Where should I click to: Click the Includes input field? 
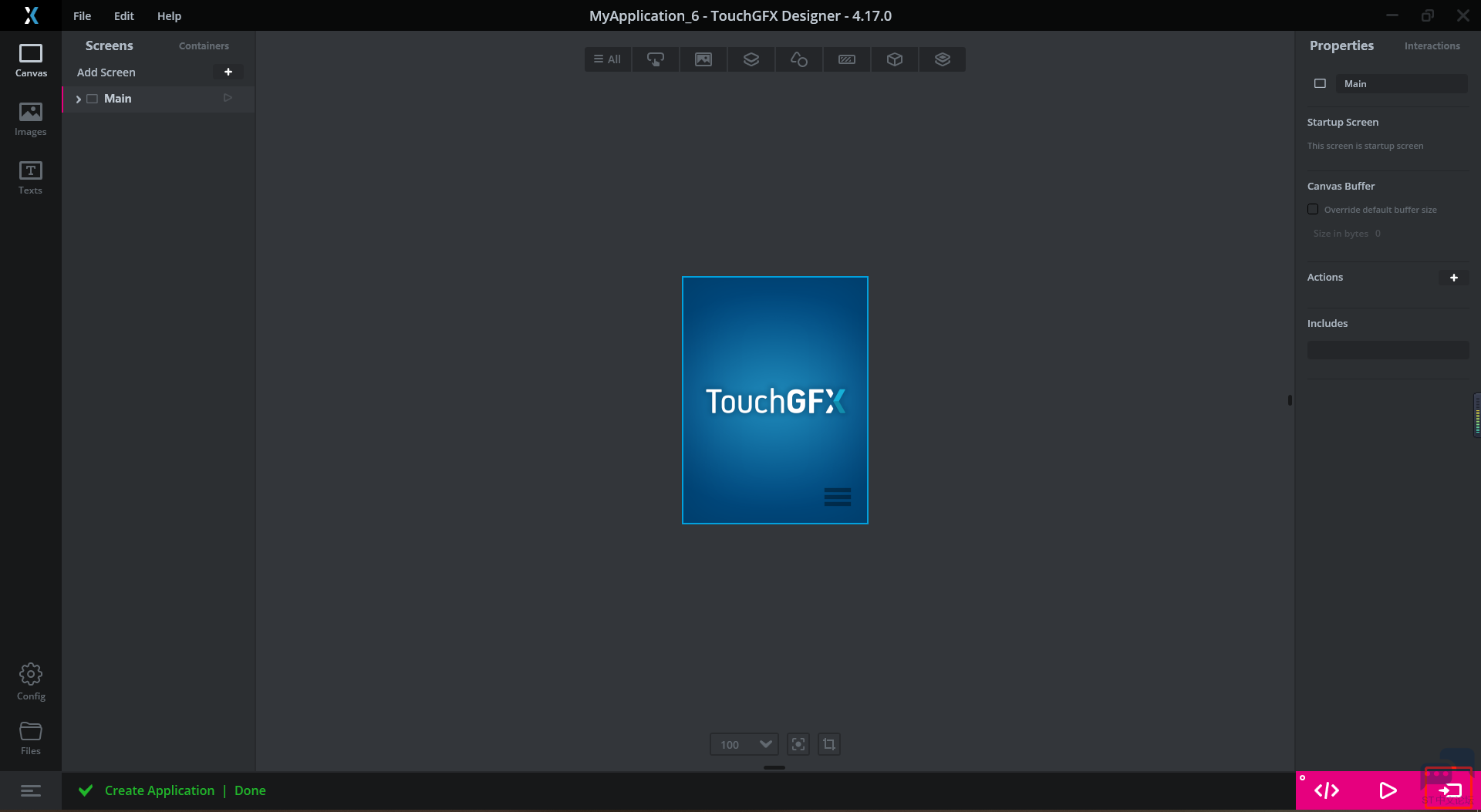click(x=1388, y=350)
